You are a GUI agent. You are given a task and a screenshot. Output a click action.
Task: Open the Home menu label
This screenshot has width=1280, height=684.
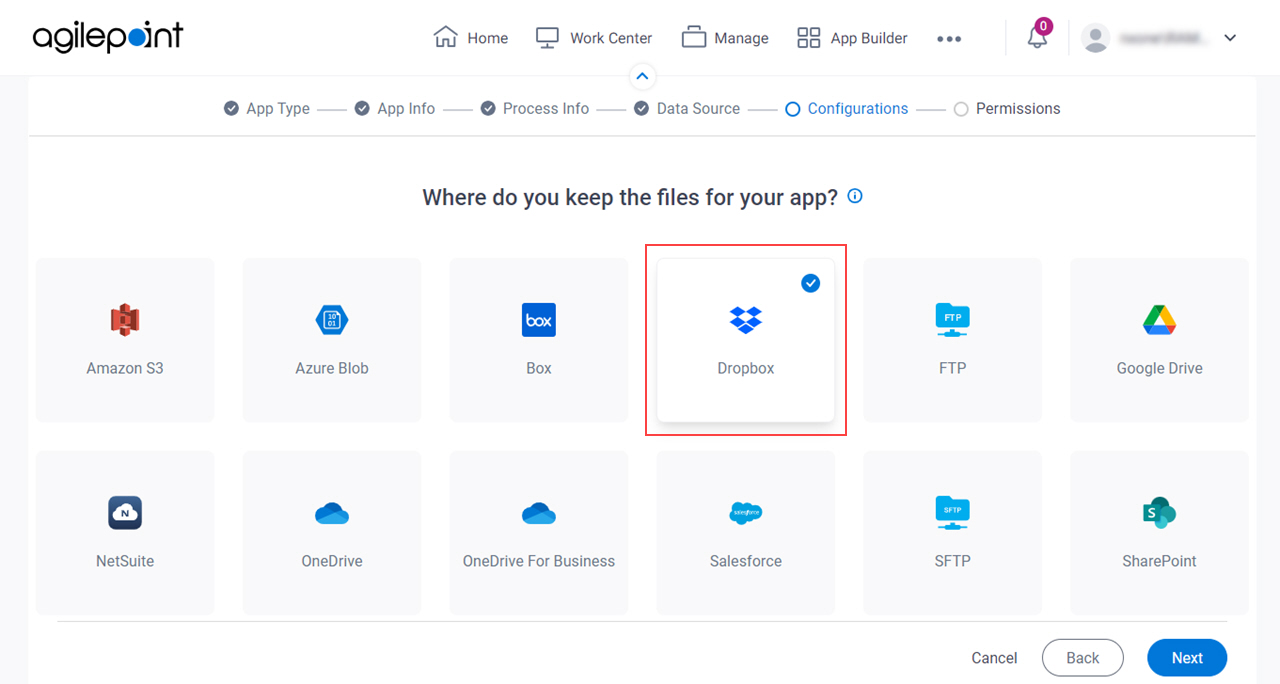(488, 38)
